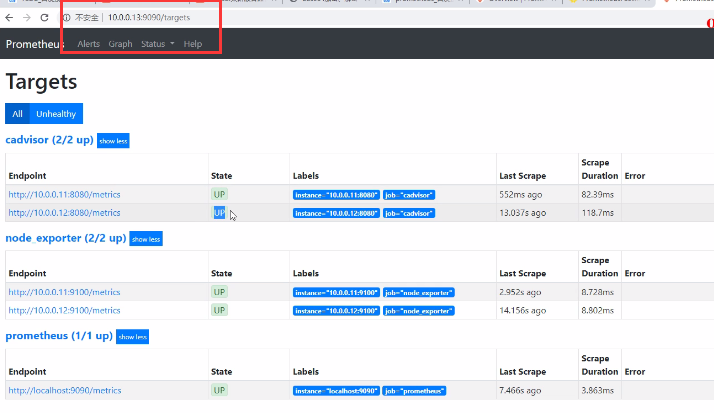714x413 pixels.
Task: Click last scrape value 14.156s ago
Action: [x=522, y=310]
